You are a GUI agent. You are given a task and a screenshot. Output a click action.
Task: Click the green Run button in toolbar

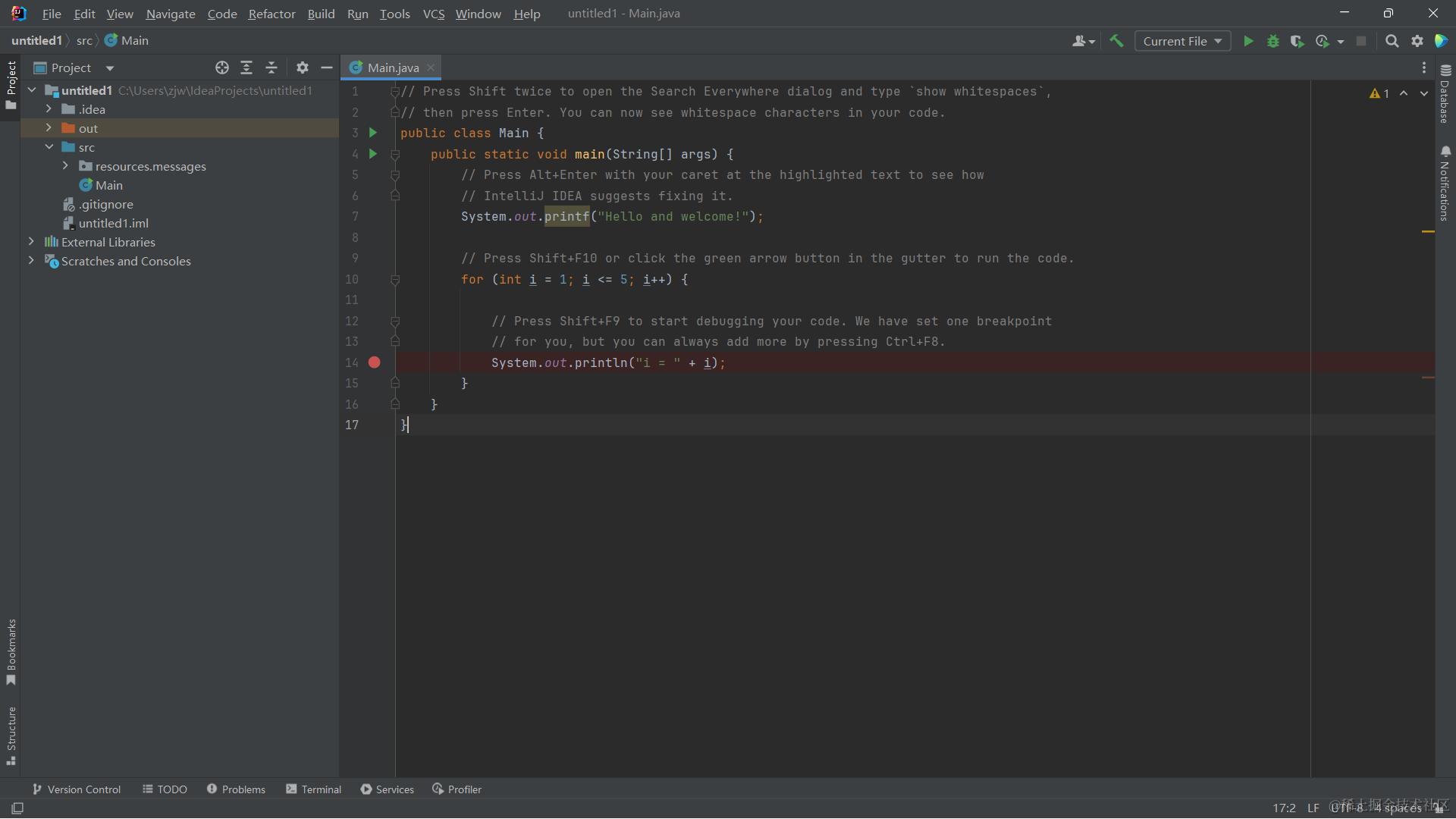point(1247,41)
